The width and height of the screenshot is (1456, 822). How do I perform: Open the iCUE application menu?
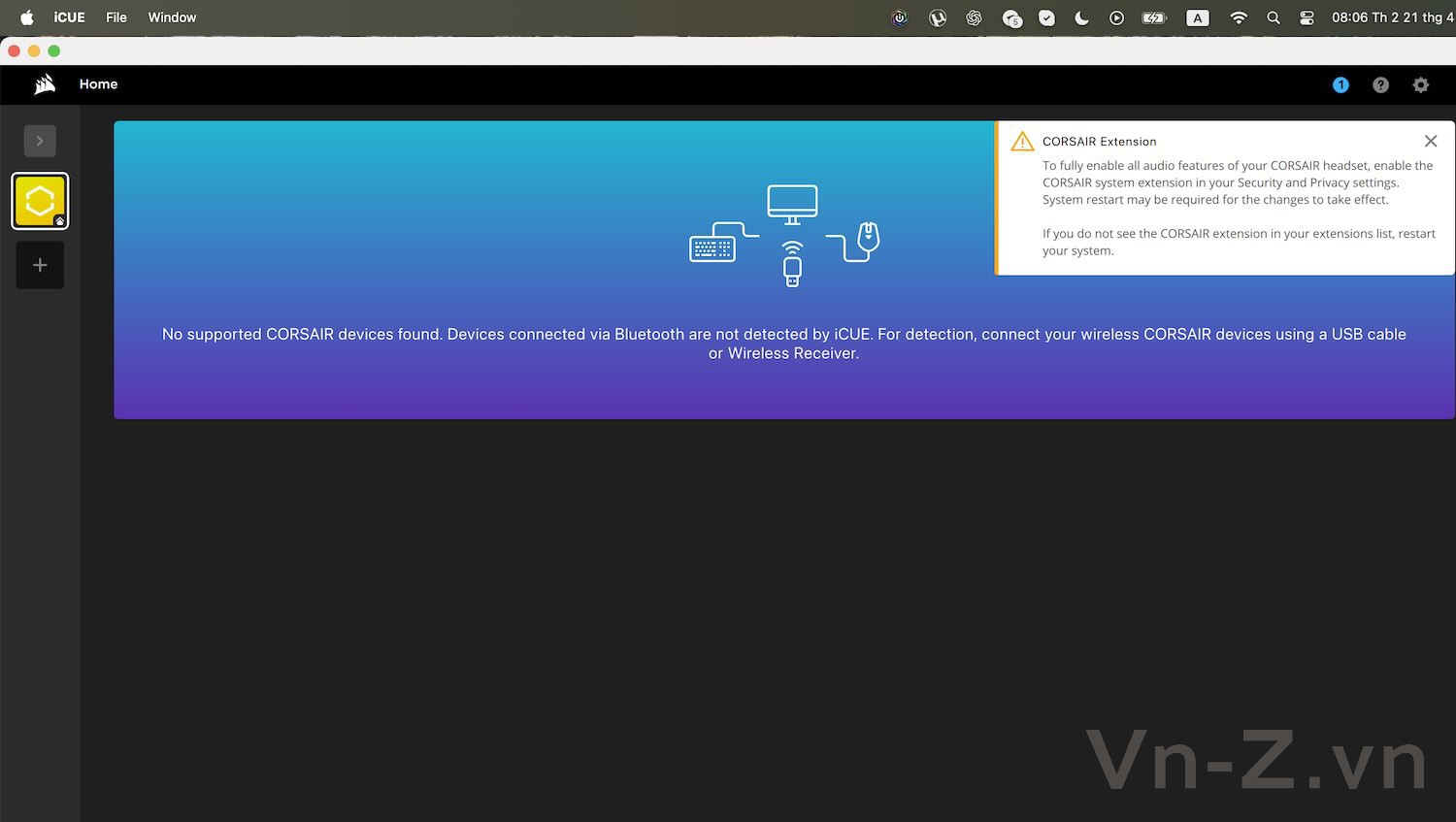click(69, 17)
